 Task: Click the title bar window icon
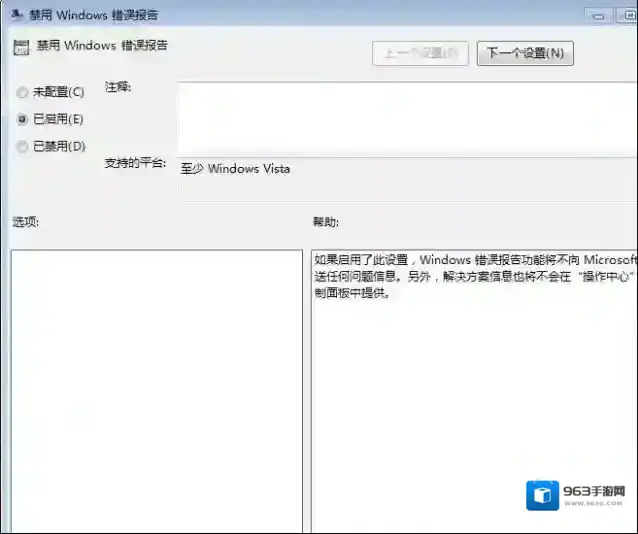point(17,15)
